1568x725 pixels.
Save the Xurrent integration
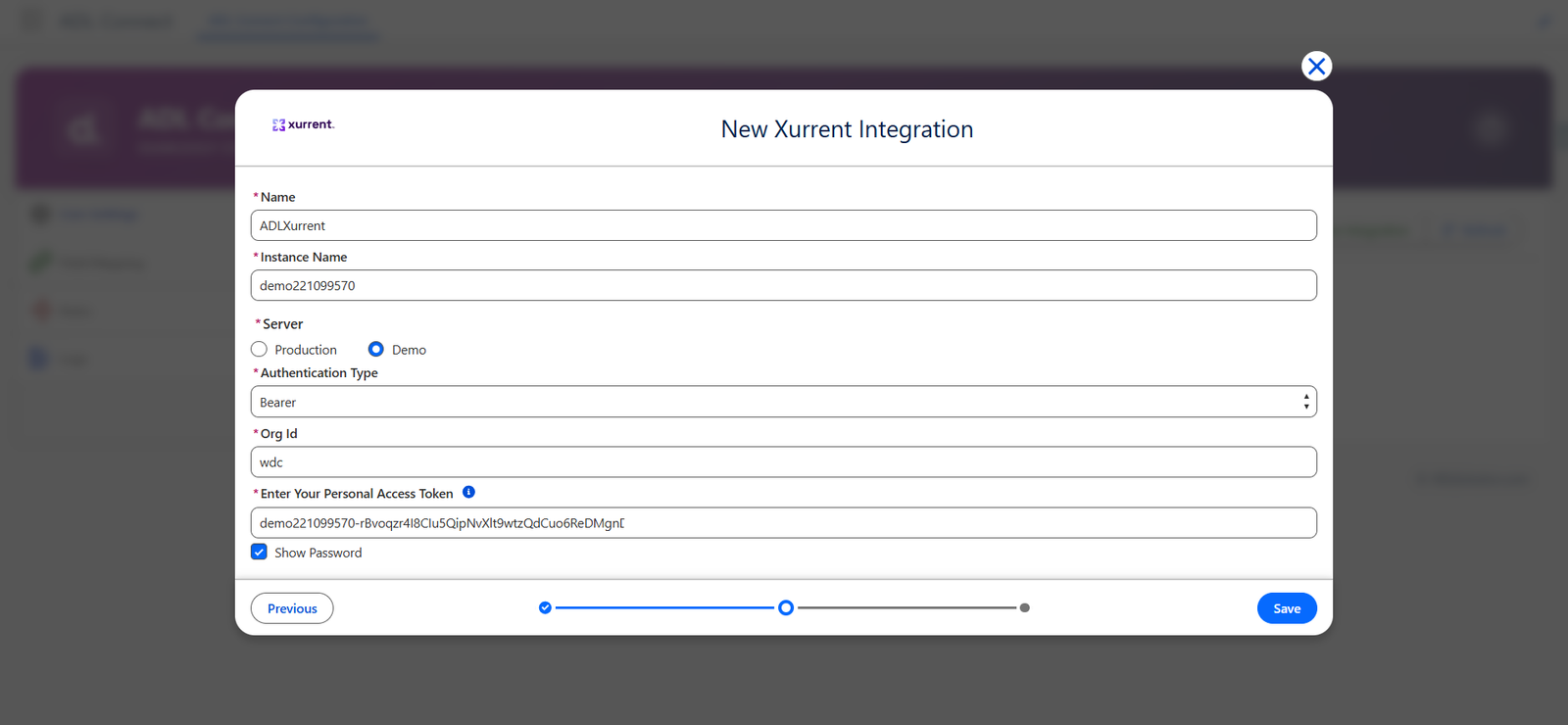pyautogui.click(x=1287, y=608)
